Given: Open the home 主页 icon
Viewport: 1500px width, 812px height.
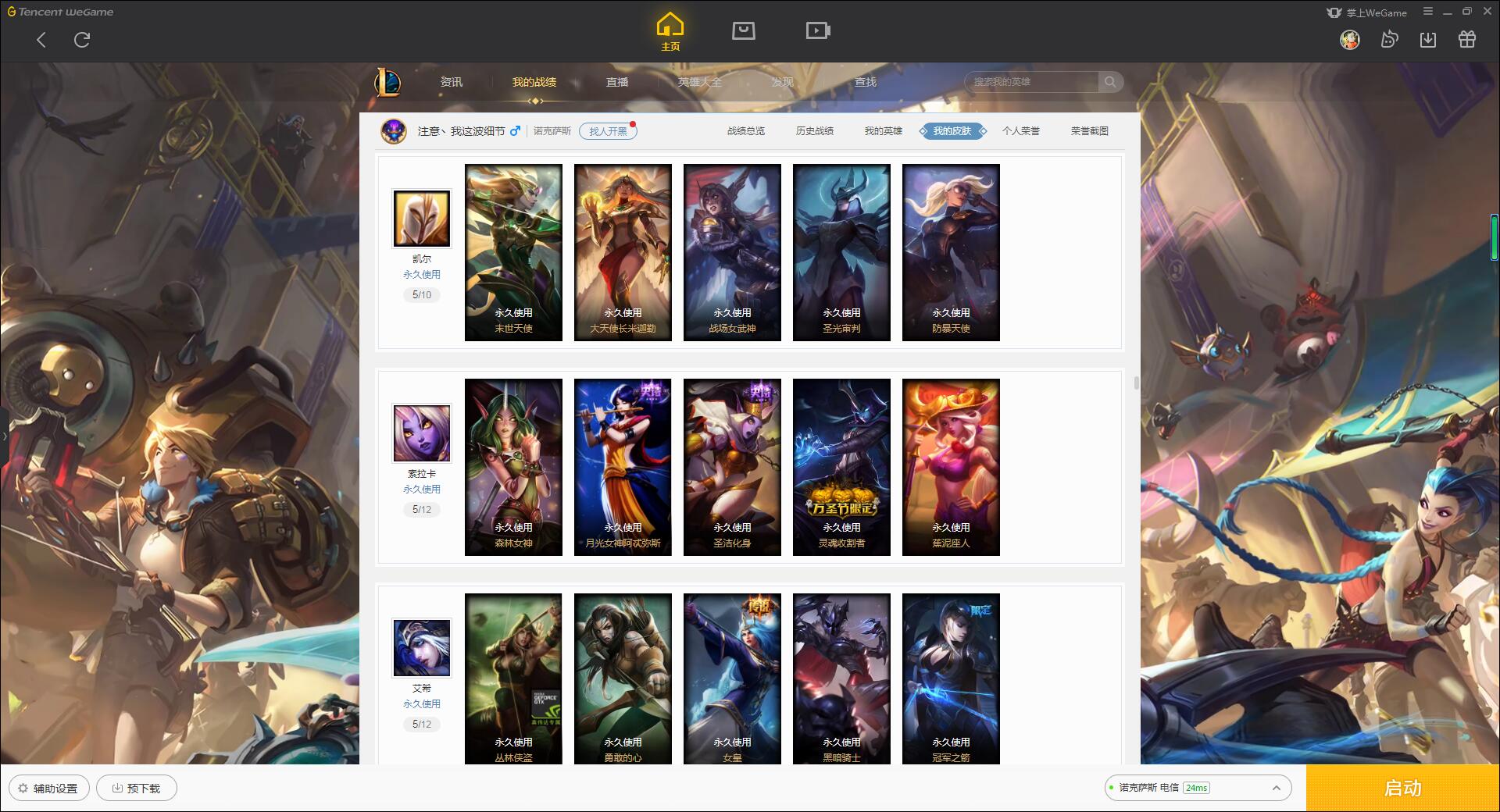Looking at the screenshot, I should pyautogui.click(x=670, y=32).
